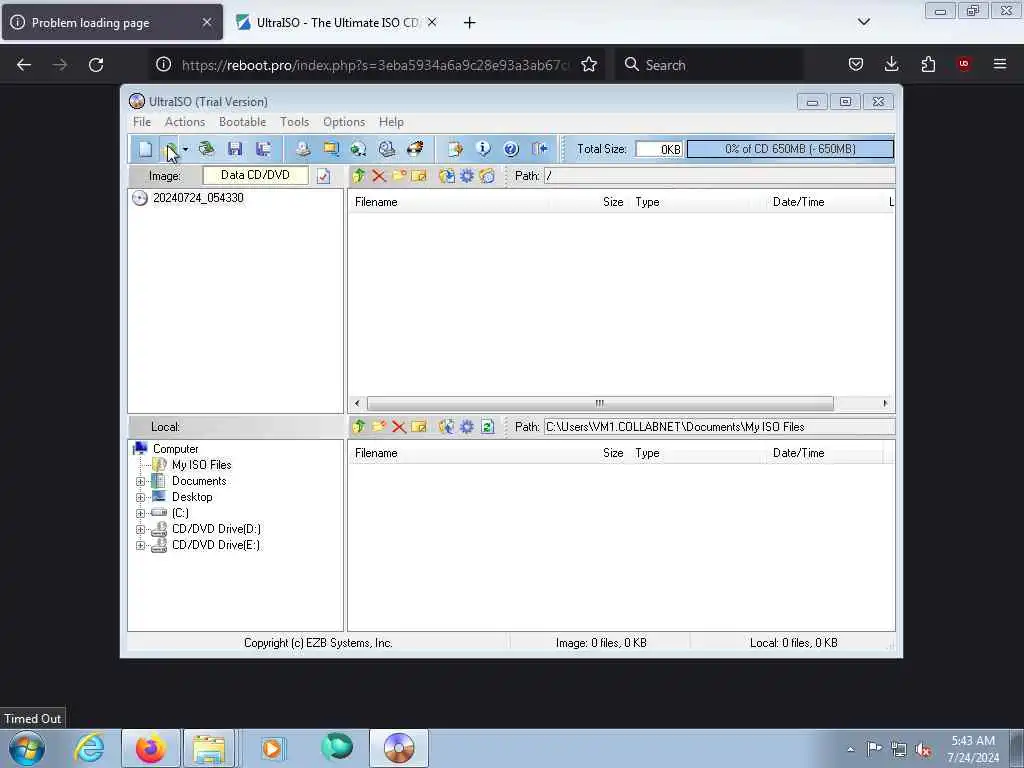Viewport: 1024px width, 768px height.
Task: Open the Tools menu
Action: [x=295, y=122]
